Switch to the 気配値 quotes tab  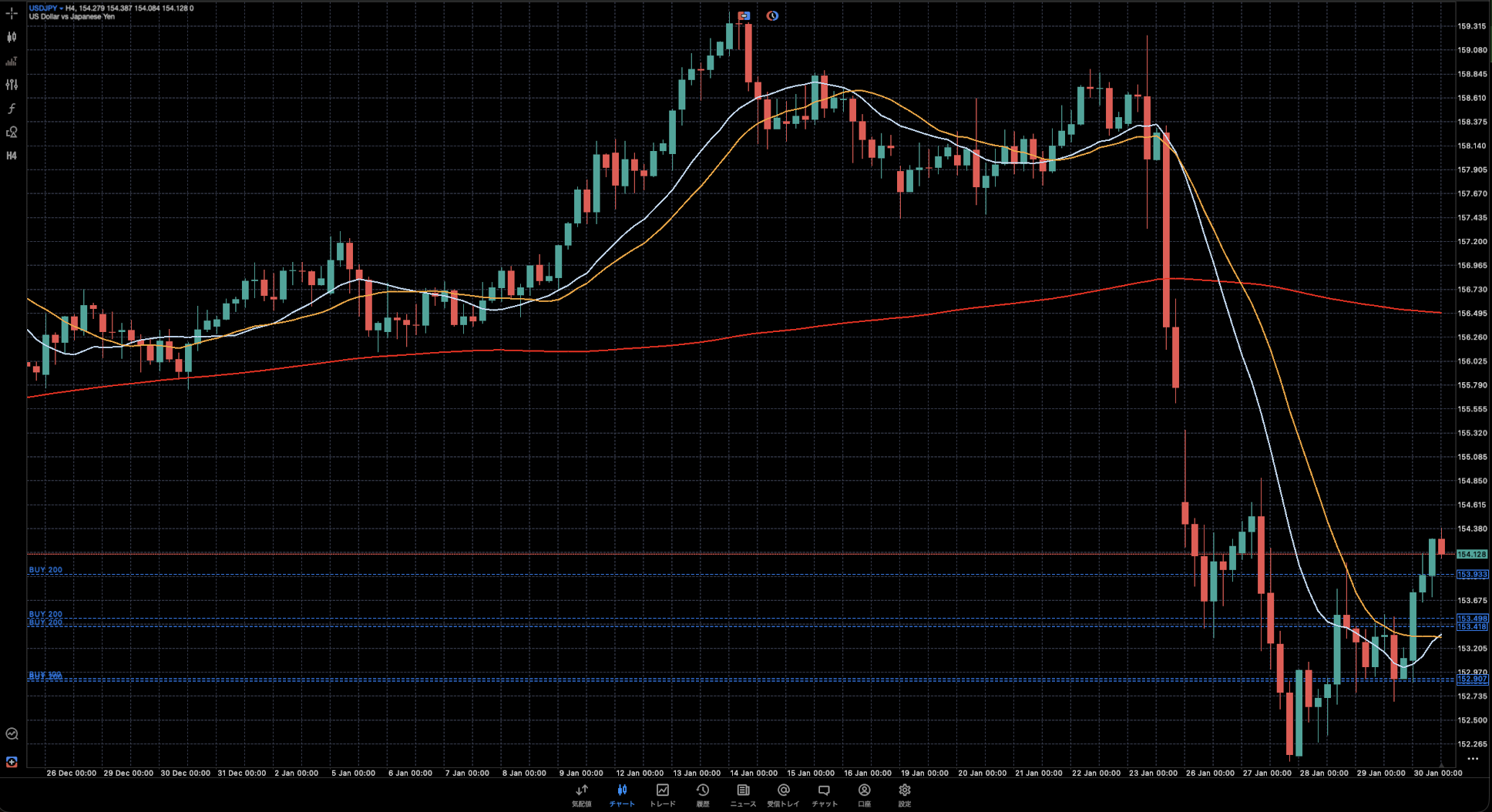click(x=581, y=795)
